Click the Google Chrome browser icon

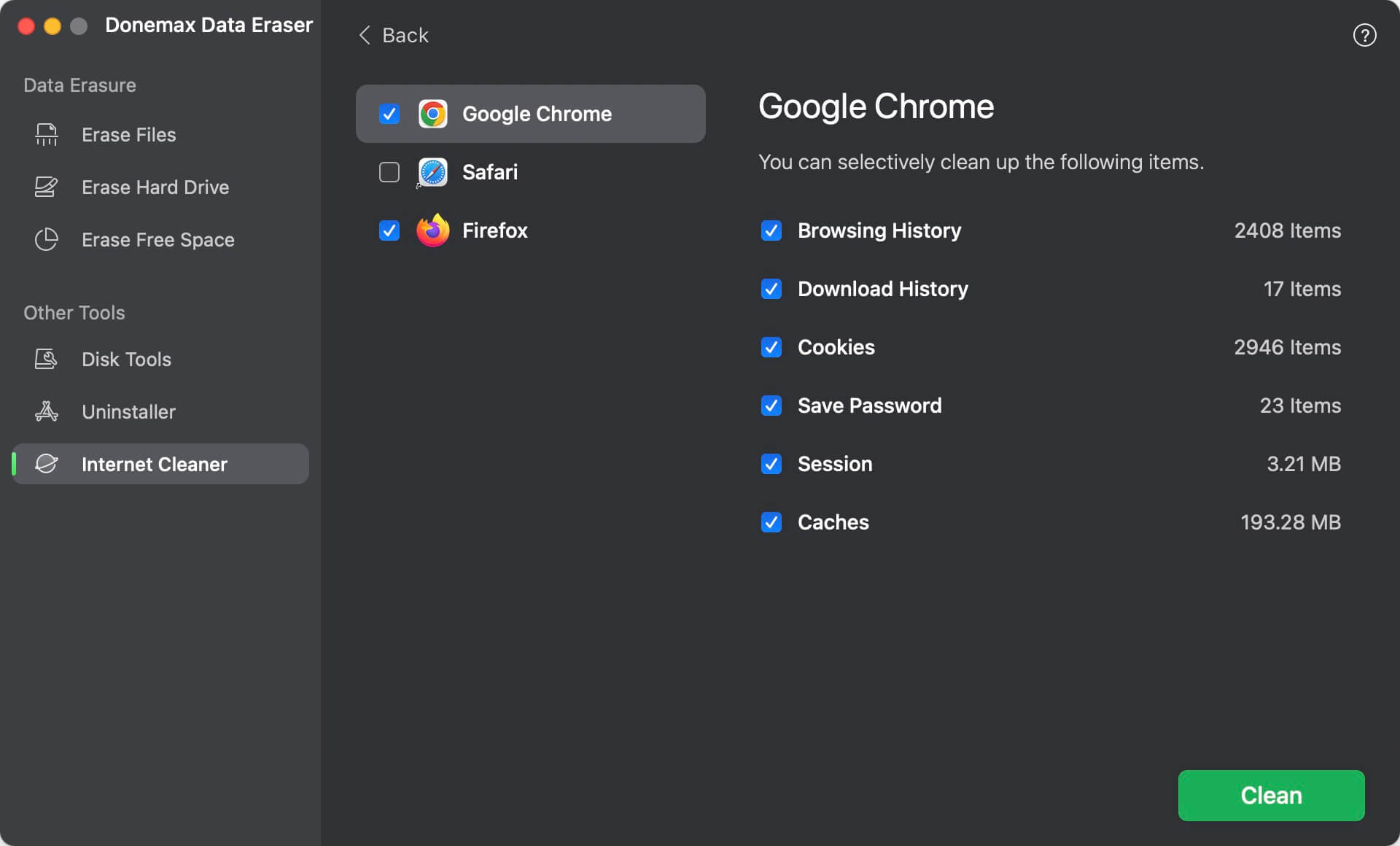(x=432, y=114)
